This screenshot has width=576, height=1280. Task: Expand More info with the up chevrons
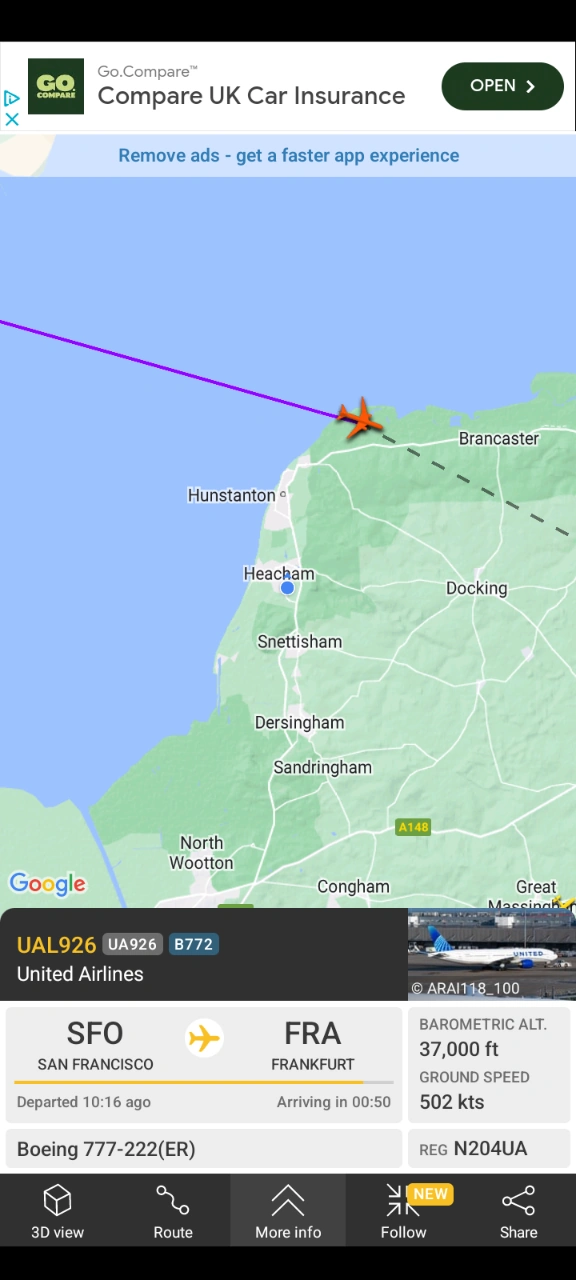pos(288,1199)
